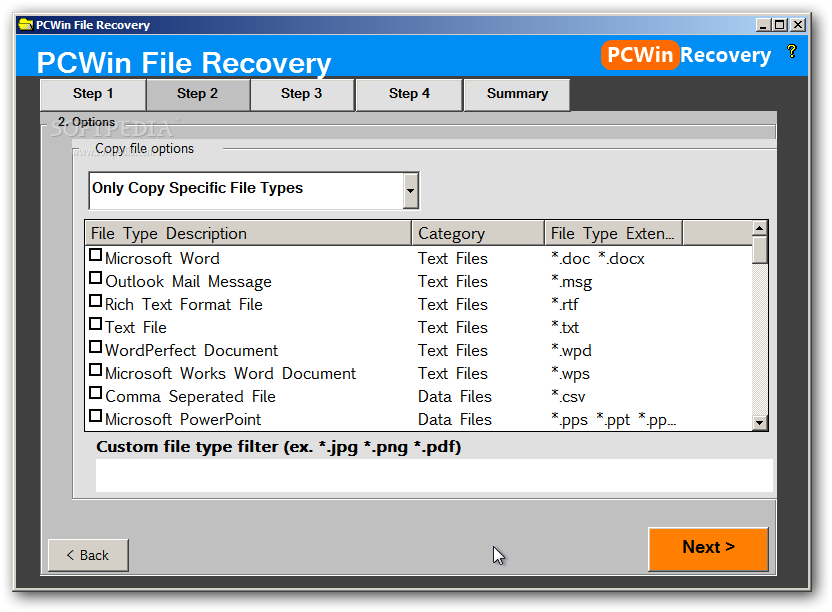Select the Step 2 tab
The image size is (832, 612).
[x=197, y=94]
